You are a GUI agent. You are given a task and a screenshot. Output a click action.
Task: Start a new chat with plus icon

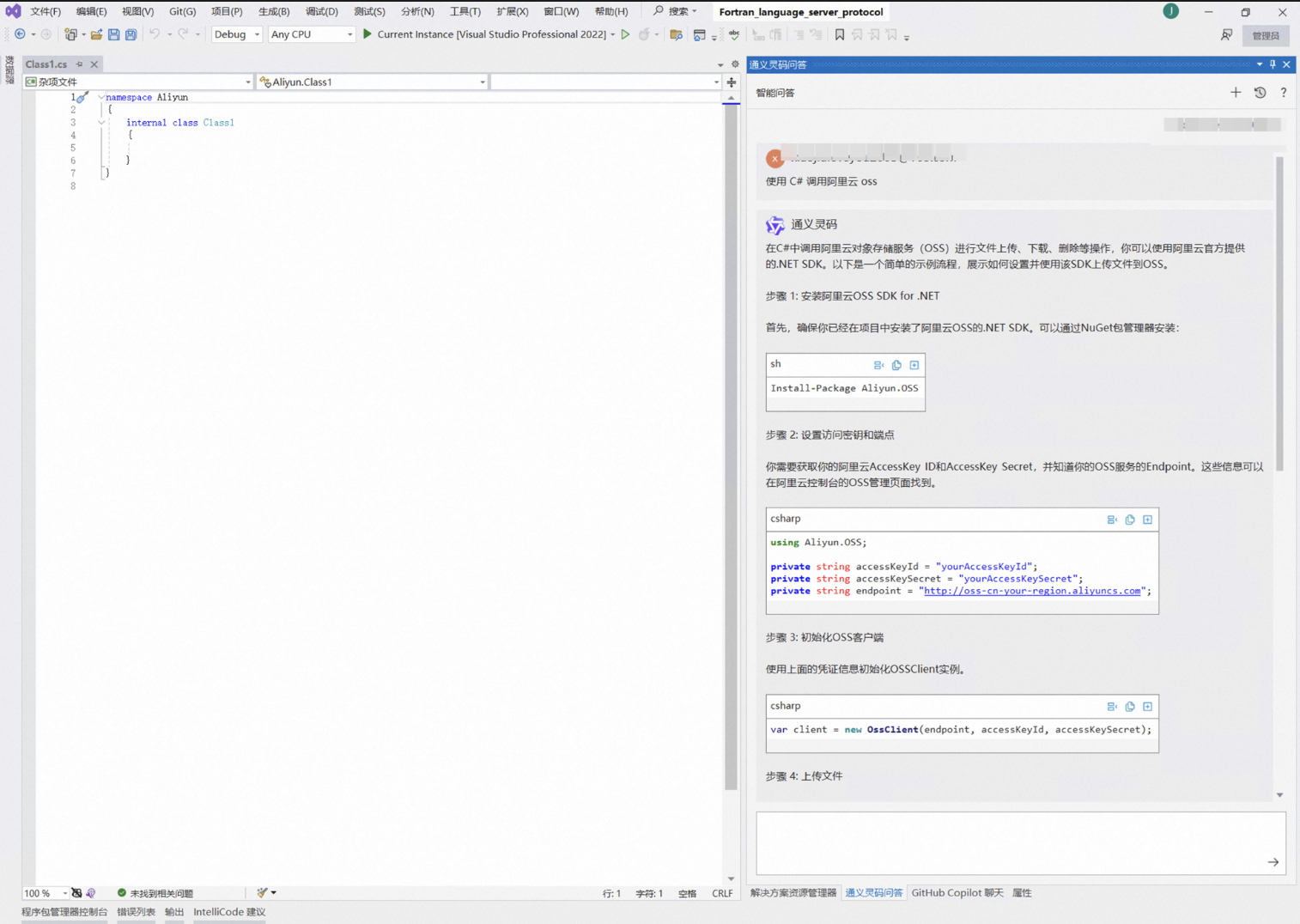1236,93
